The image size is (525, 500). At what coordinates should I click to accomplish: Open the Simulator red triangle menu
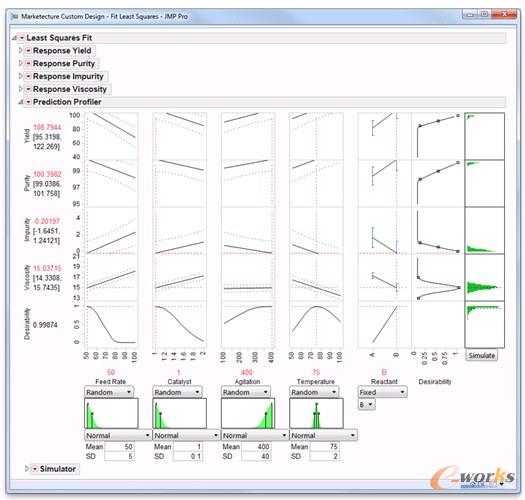point(35,469)
